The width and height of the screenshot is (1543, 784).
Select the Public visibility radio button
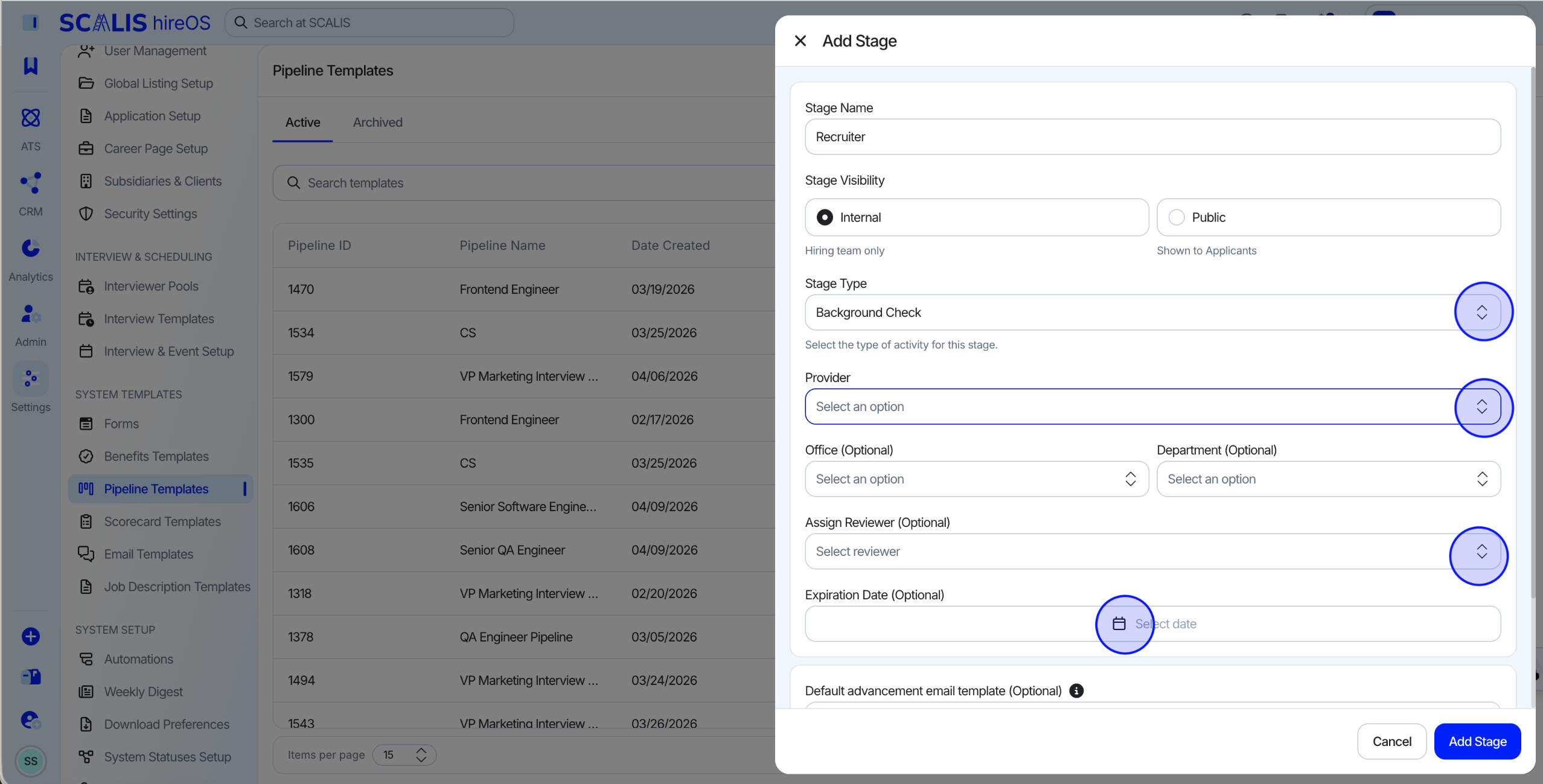[x=1177, y=217]
